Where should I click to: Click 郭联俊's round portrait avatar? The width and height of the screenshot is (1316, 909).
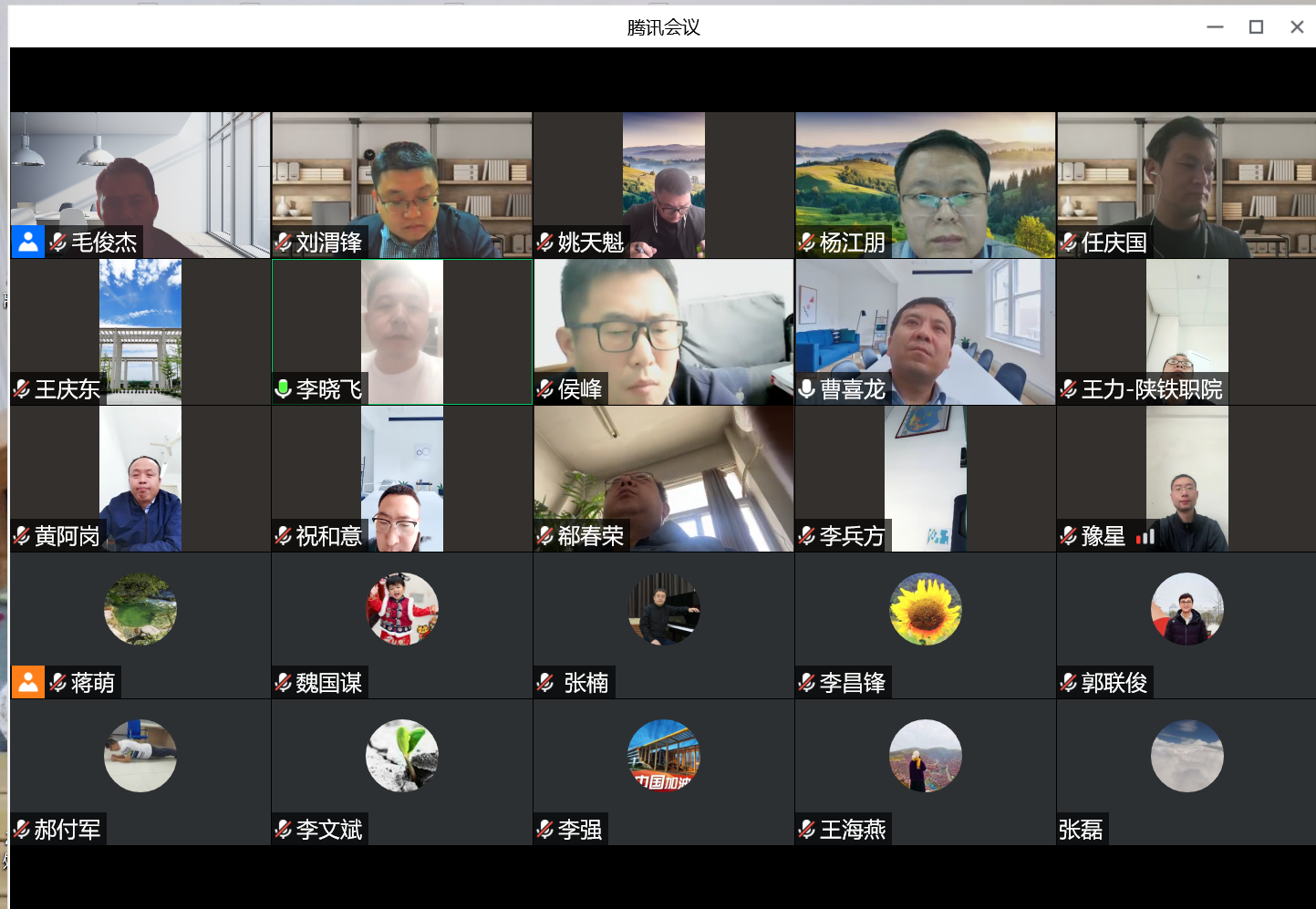[x=1187, y=609]
